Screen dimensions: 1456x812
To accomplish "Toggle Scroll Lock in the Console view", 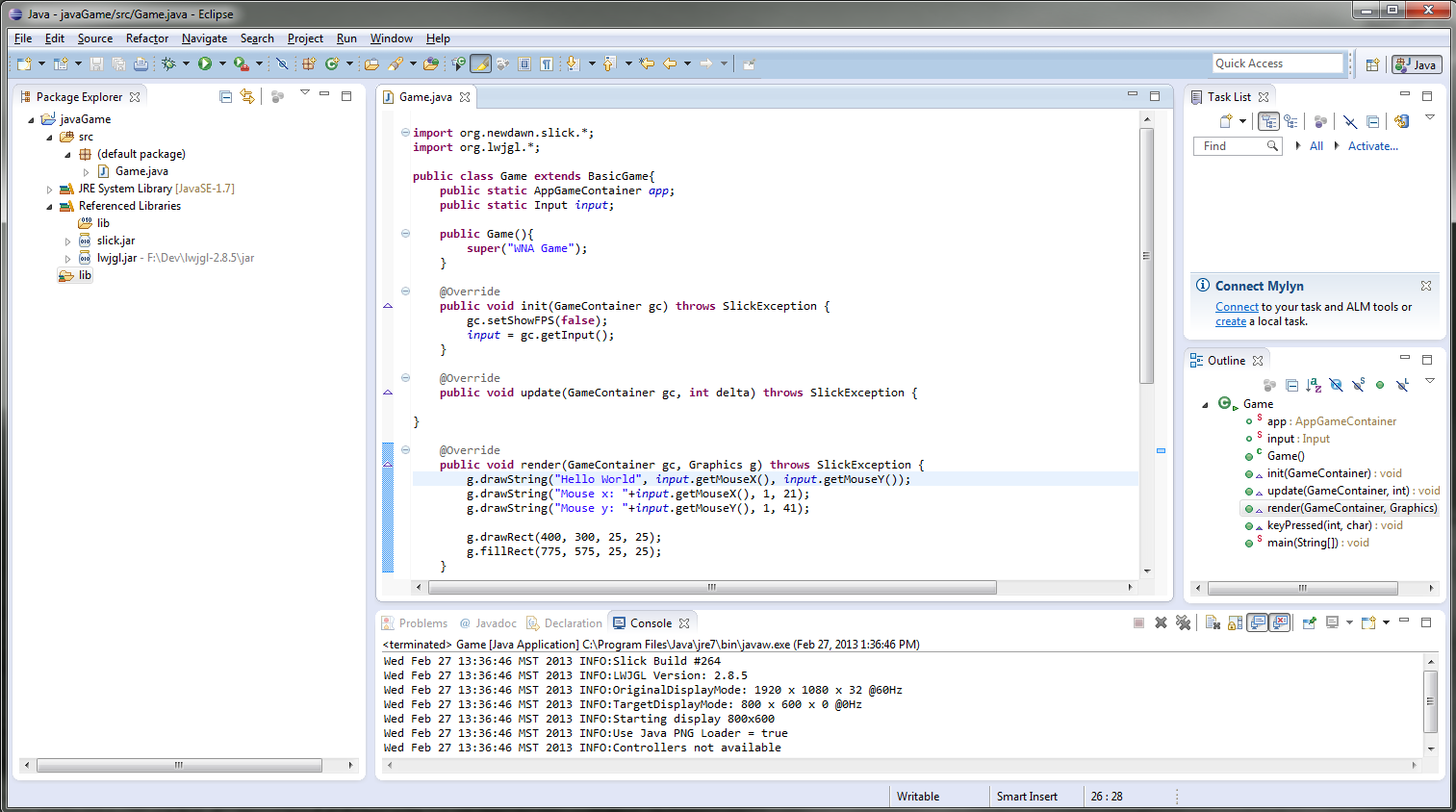I will (1233, 622).
